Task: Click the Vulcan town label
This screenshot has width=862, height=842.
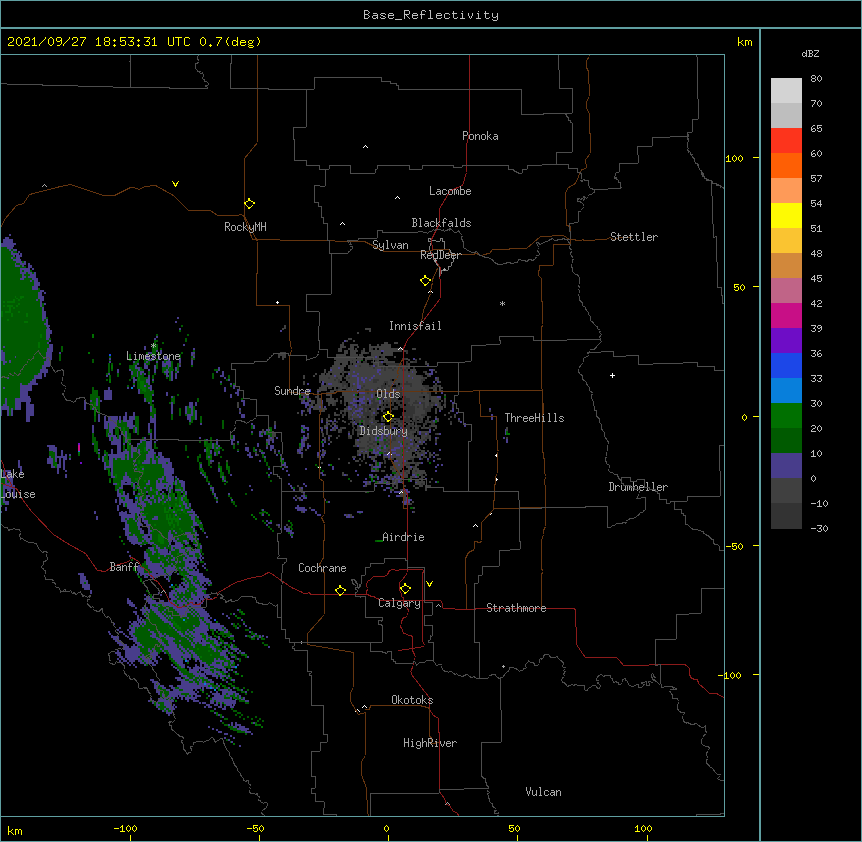Action: [543, 792]
